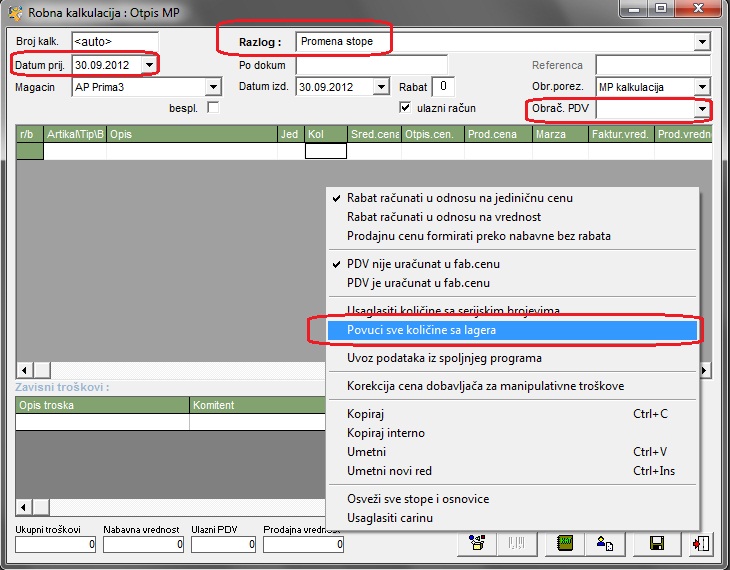The image size is (730, 570).
Task: Click the barcode icon button
Action: pos(518,544)
